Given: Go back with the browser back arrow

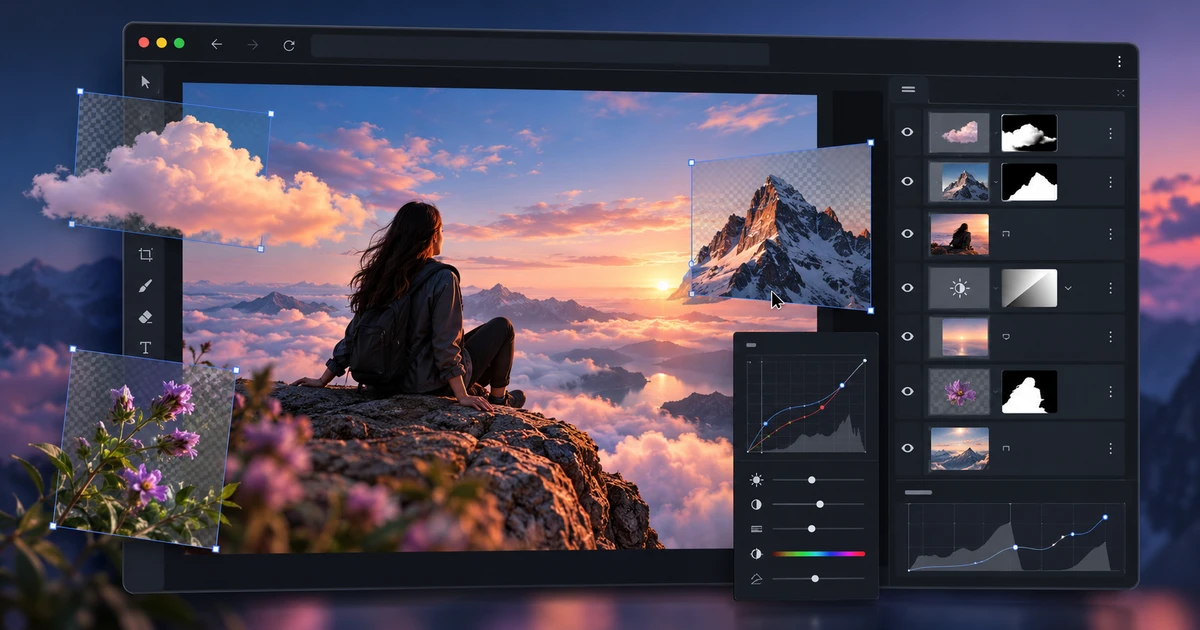Looking at the screenshot, I should tap(216, 44).
